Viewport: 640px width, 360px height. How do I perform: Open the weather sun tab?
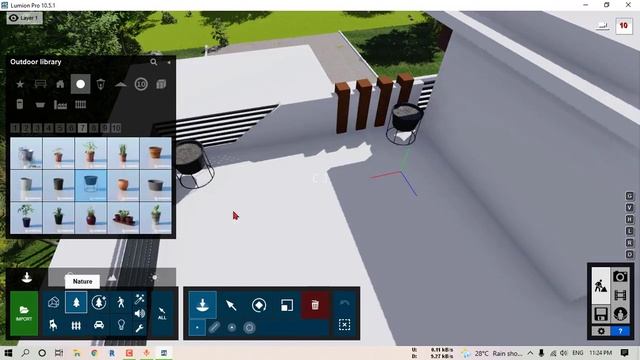tap(155, 278)
